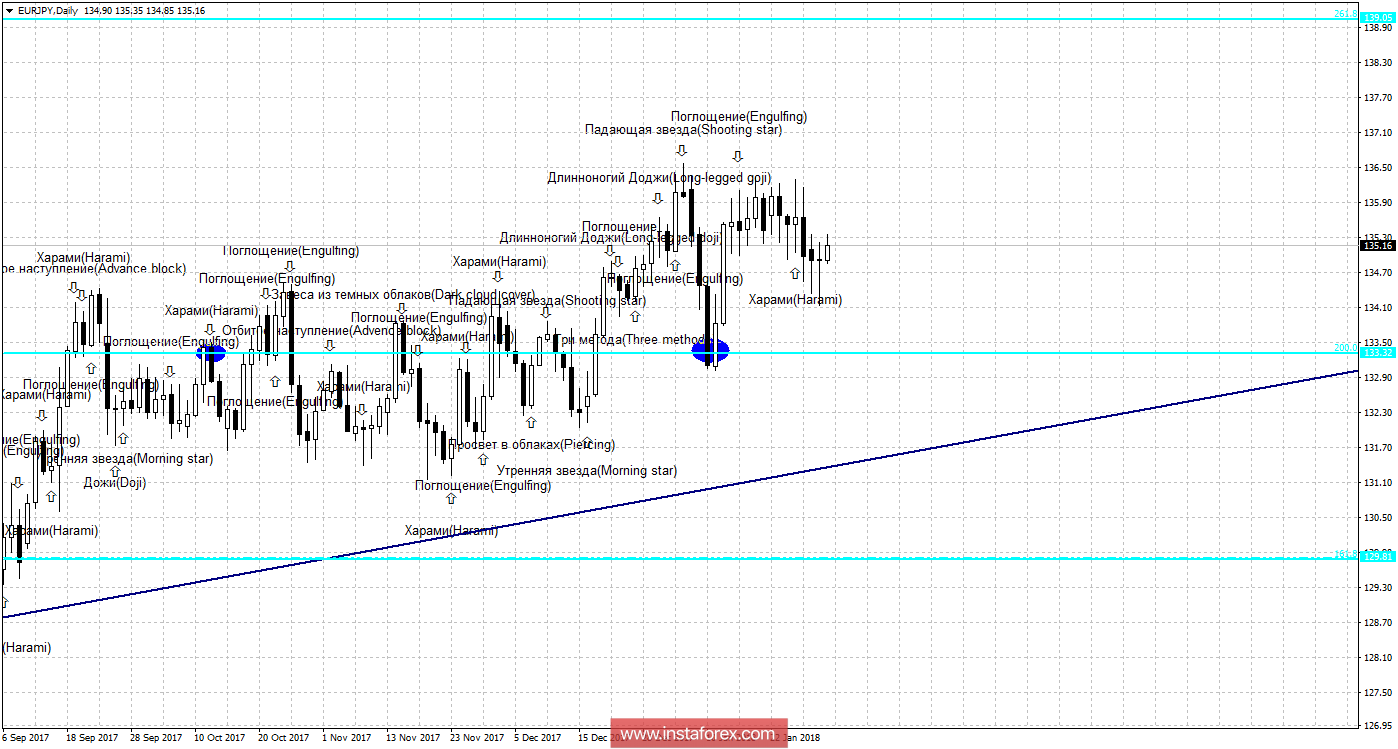Image resolution: width=1398 pixels, height=749 pixels.
Task: Select the right blue ellipse below the Three methods label
Action: pos(710,350)
